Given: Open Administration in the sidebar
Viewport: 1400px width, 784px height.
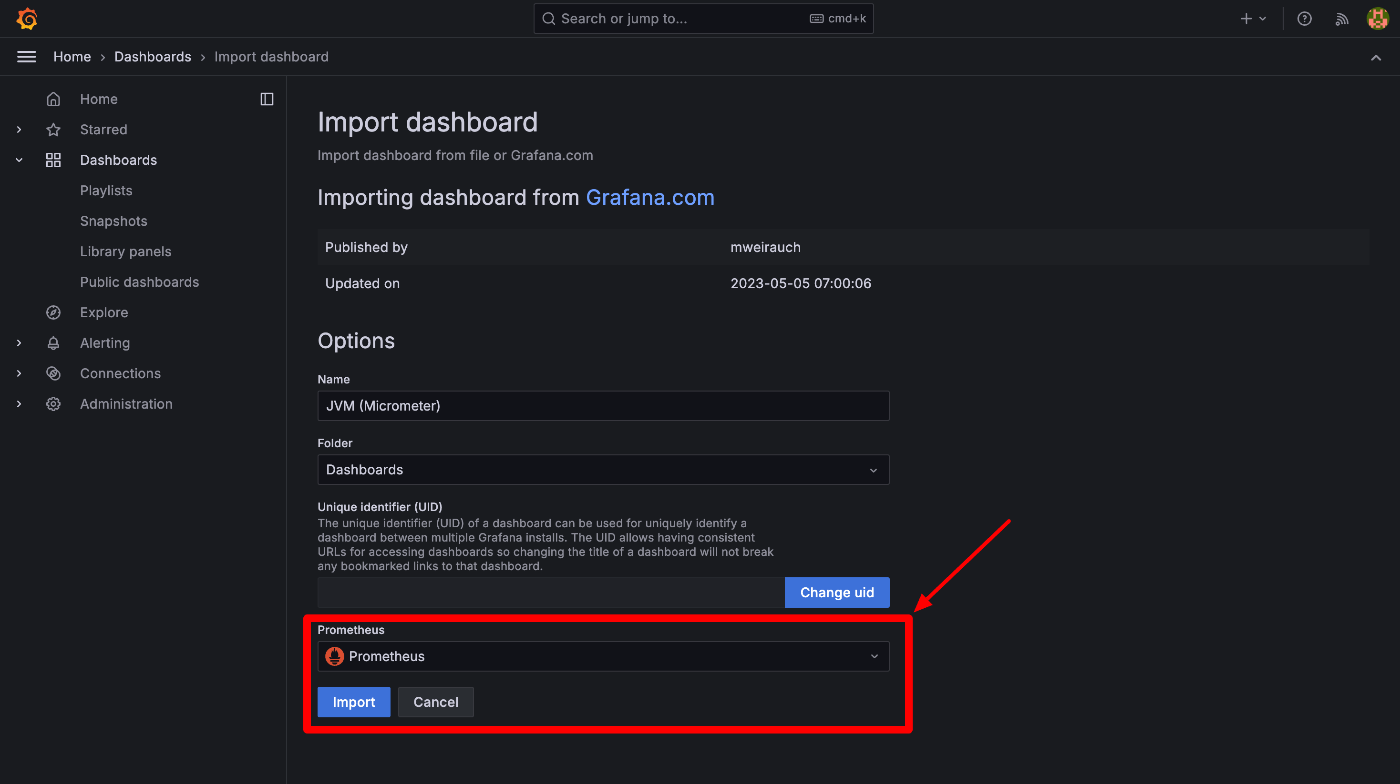Looking at the screenshot, I should (x=126, y=404).
